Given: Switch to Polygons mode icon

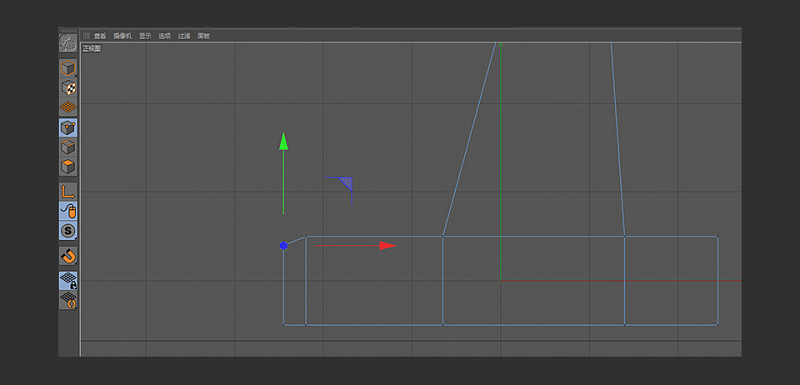Looking at the screenshot, I should (x=68, y=167).
